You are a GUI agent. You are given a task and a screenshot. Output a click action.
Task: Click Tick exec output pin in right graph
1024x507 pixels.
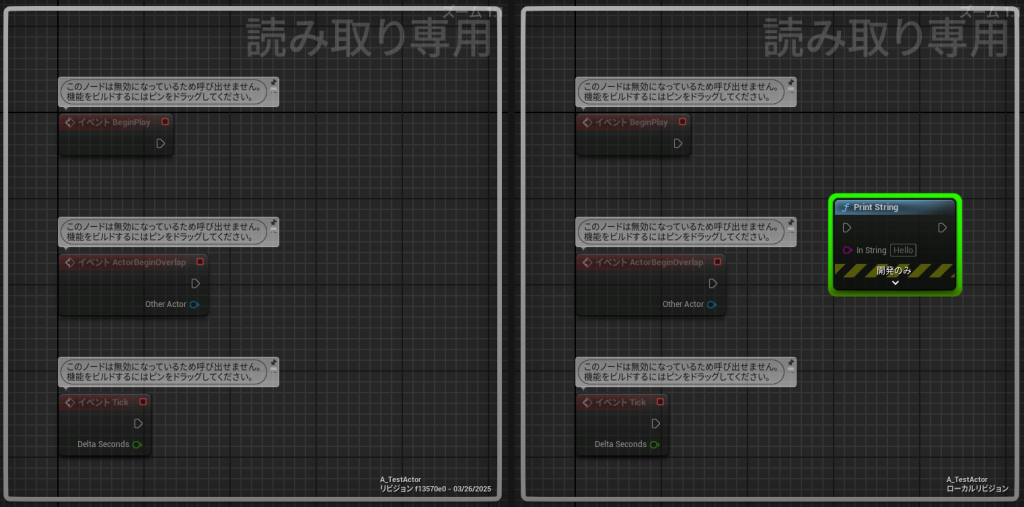pyautogui.click(x=656, y=423)
